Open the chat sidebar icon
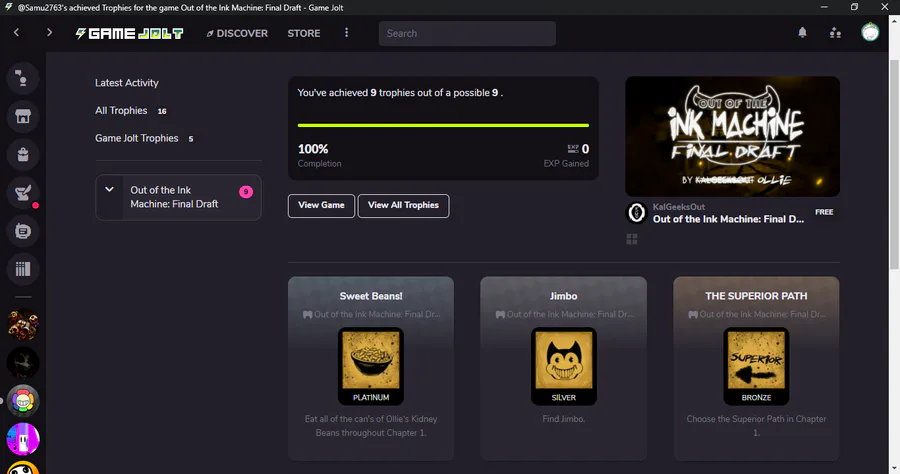 (23, 78)
